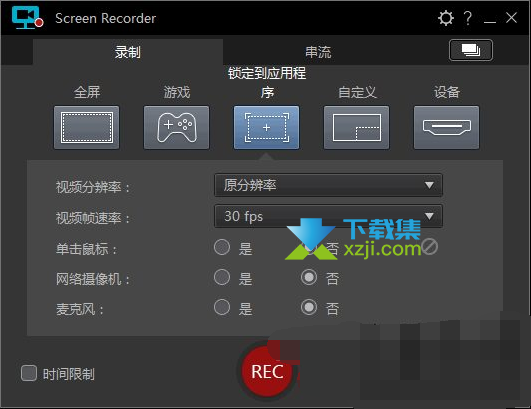Image resolution: width=531 pixels, height=409 pixels.
Task: Select the lock-to-application recording mode icon
Action: [267, 127]
